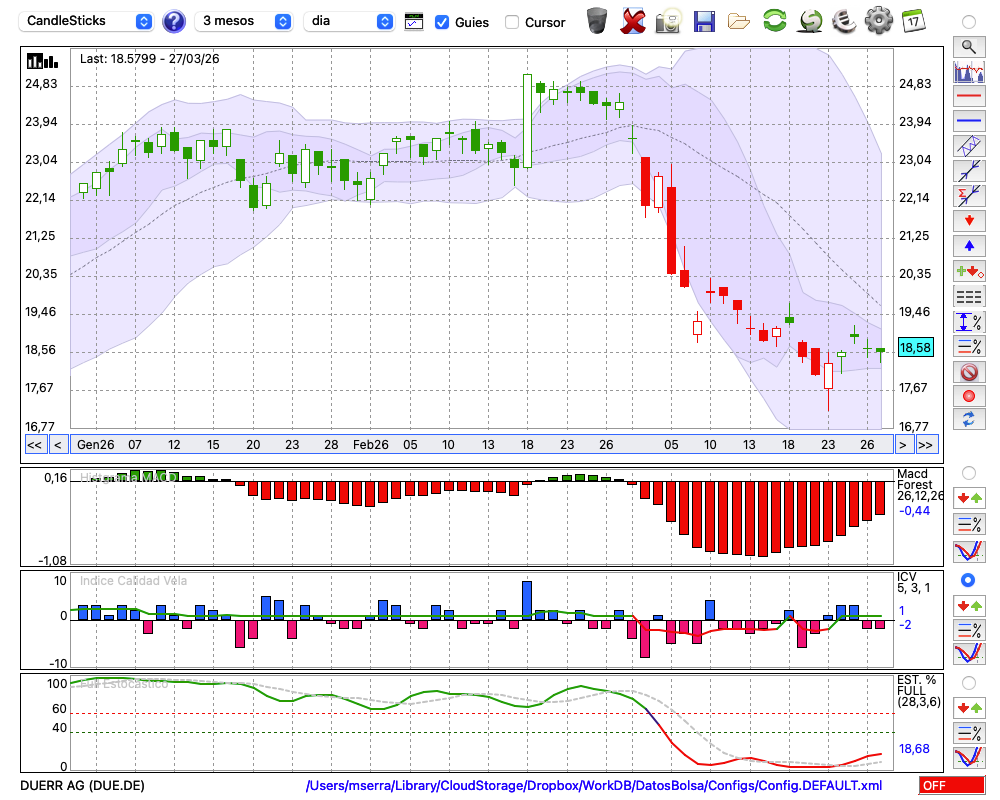Click the blue circular arrows icon in sidebar
Viewport: 1000px width, 800px height.
(x=969, y=420)
